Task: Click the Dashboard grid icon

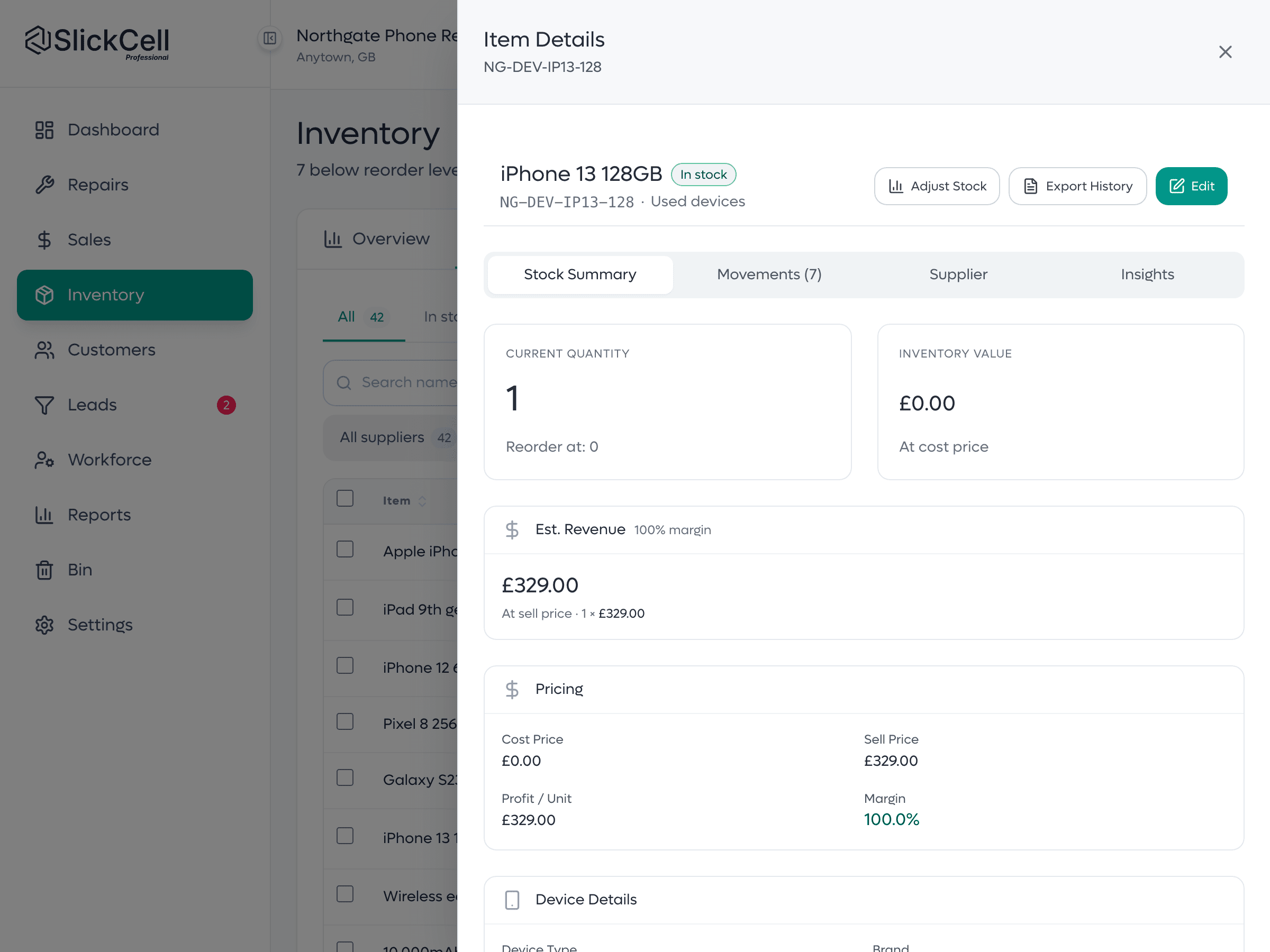Action: pos(44,130)
